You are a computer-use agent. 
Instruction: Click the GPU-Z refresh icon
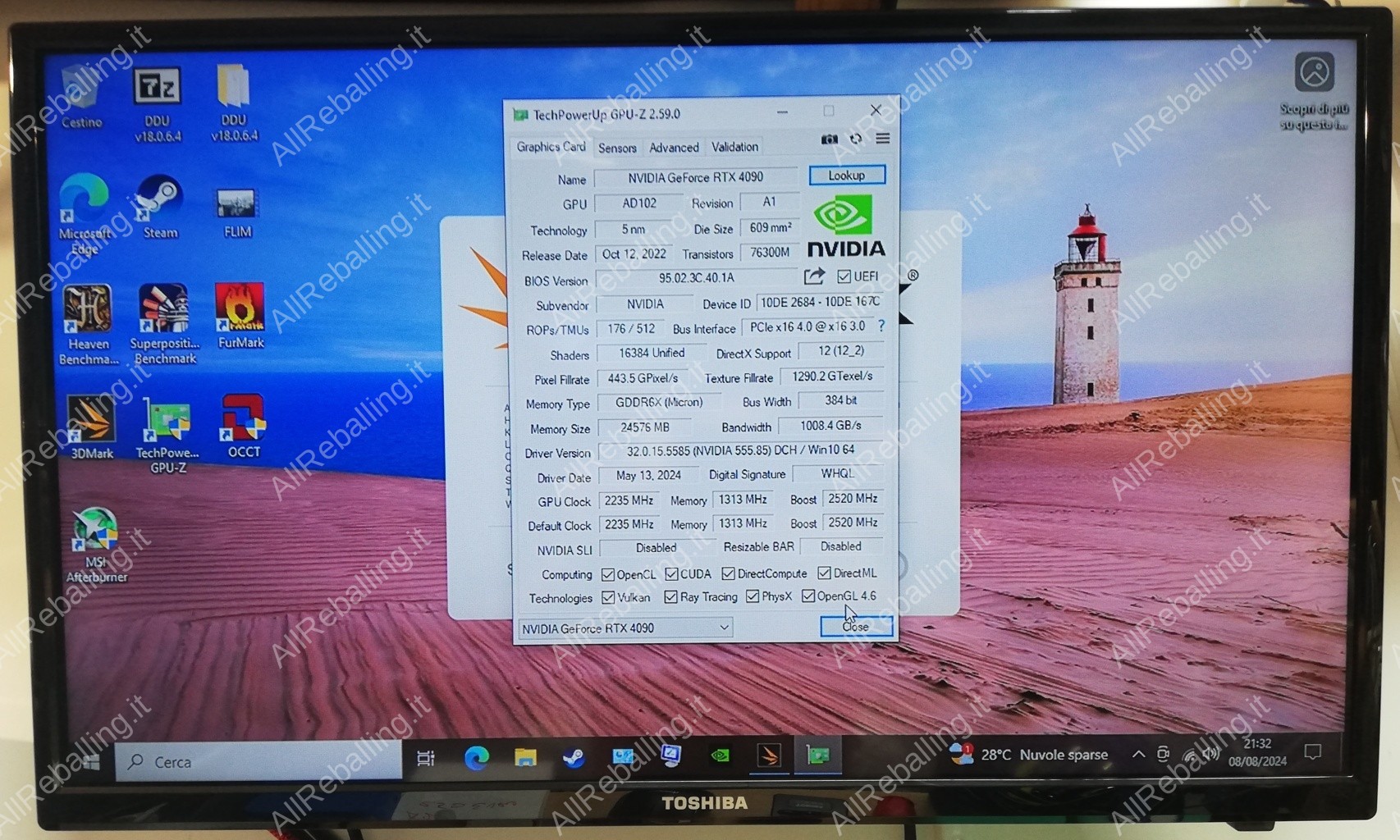(856, 139)
